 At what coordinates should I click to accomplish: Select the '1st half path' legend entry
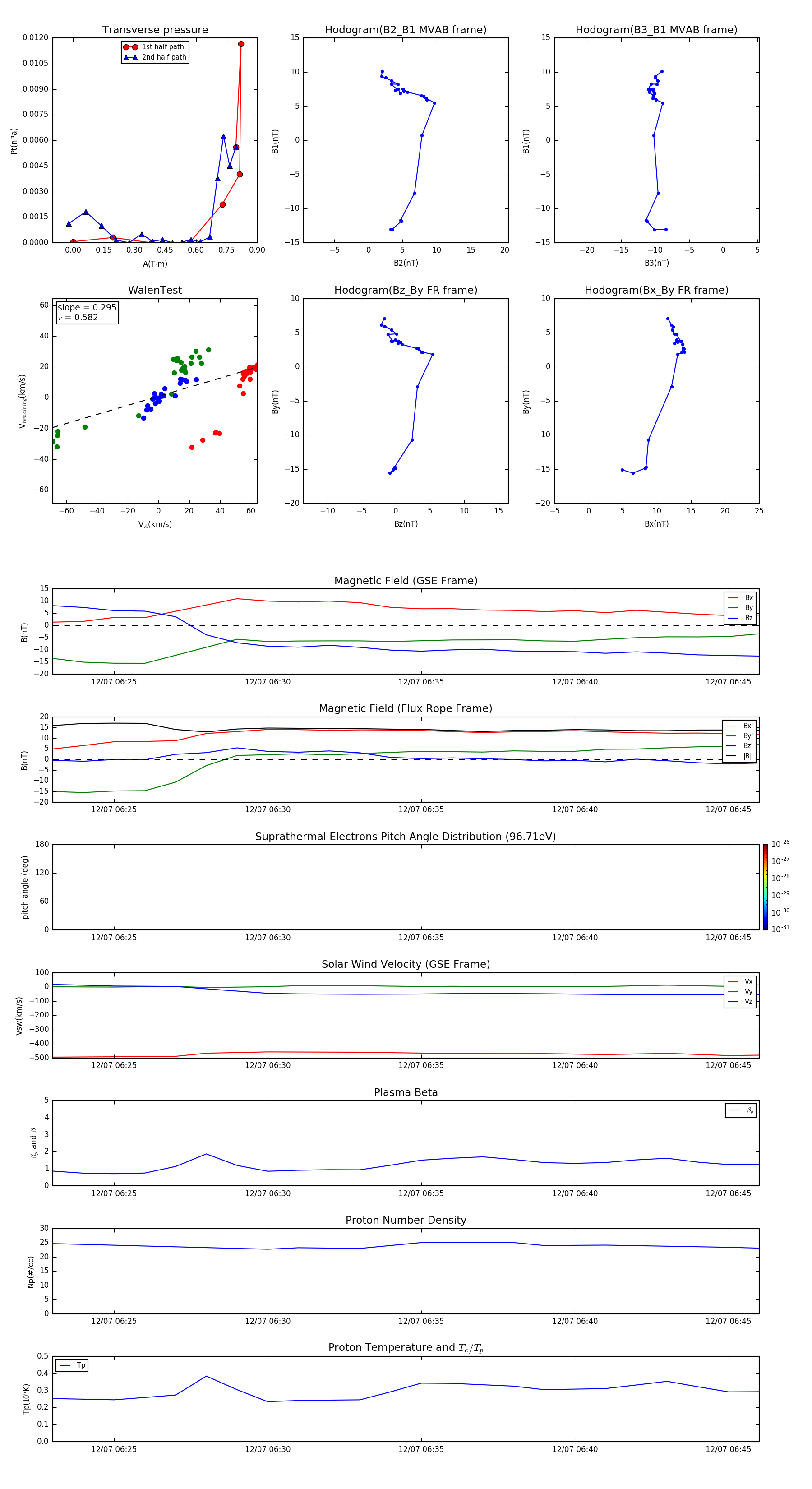point(154,47)
